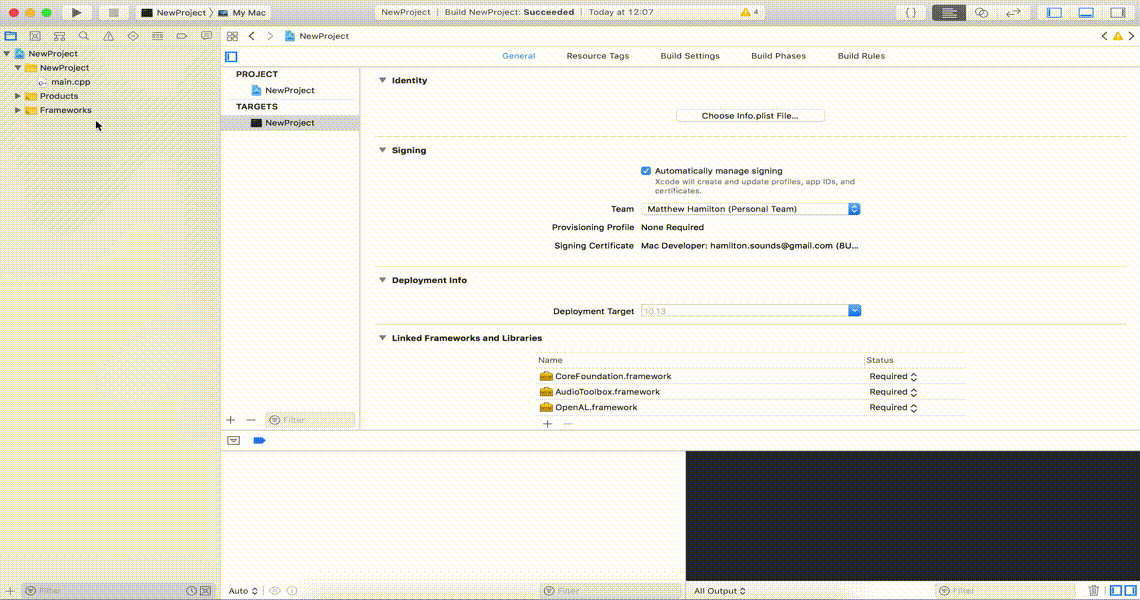Screen dimensions: 1140x600
Task: Select NewProject under TARGETS
Action: pos(290,123)
